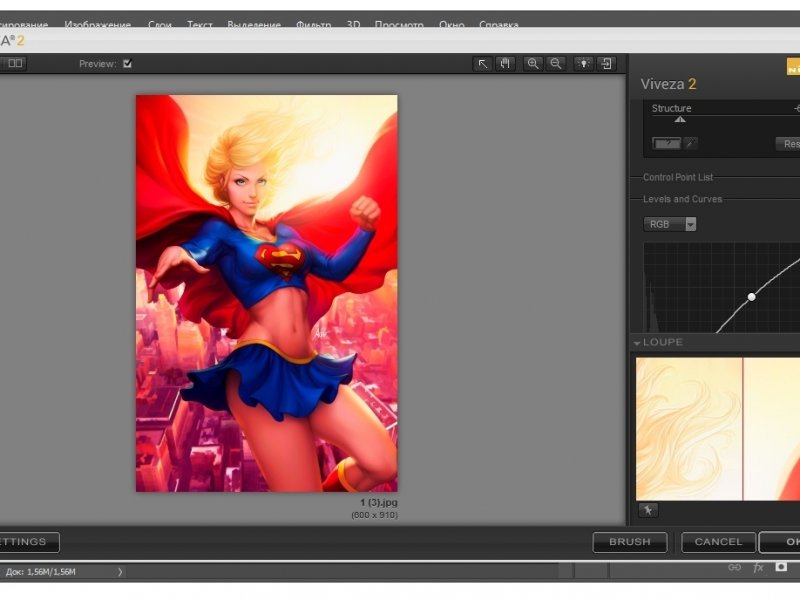This screenshot has height=600, width=800.
Task: Open the Окно menu
Action: tap(452, 24)
